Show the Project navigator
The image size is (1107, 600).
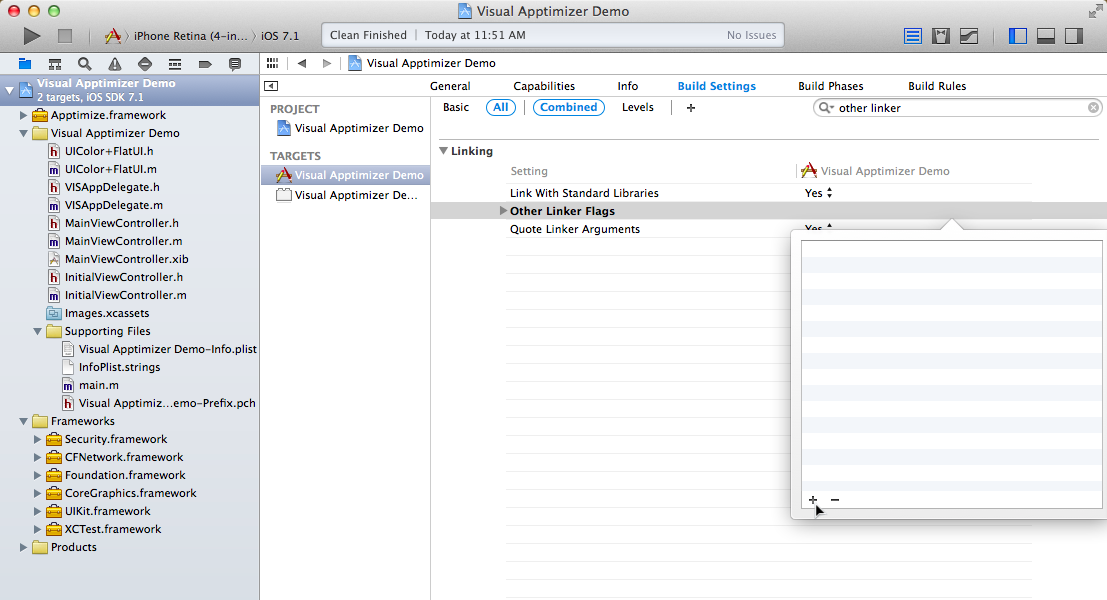pos(25,64)
